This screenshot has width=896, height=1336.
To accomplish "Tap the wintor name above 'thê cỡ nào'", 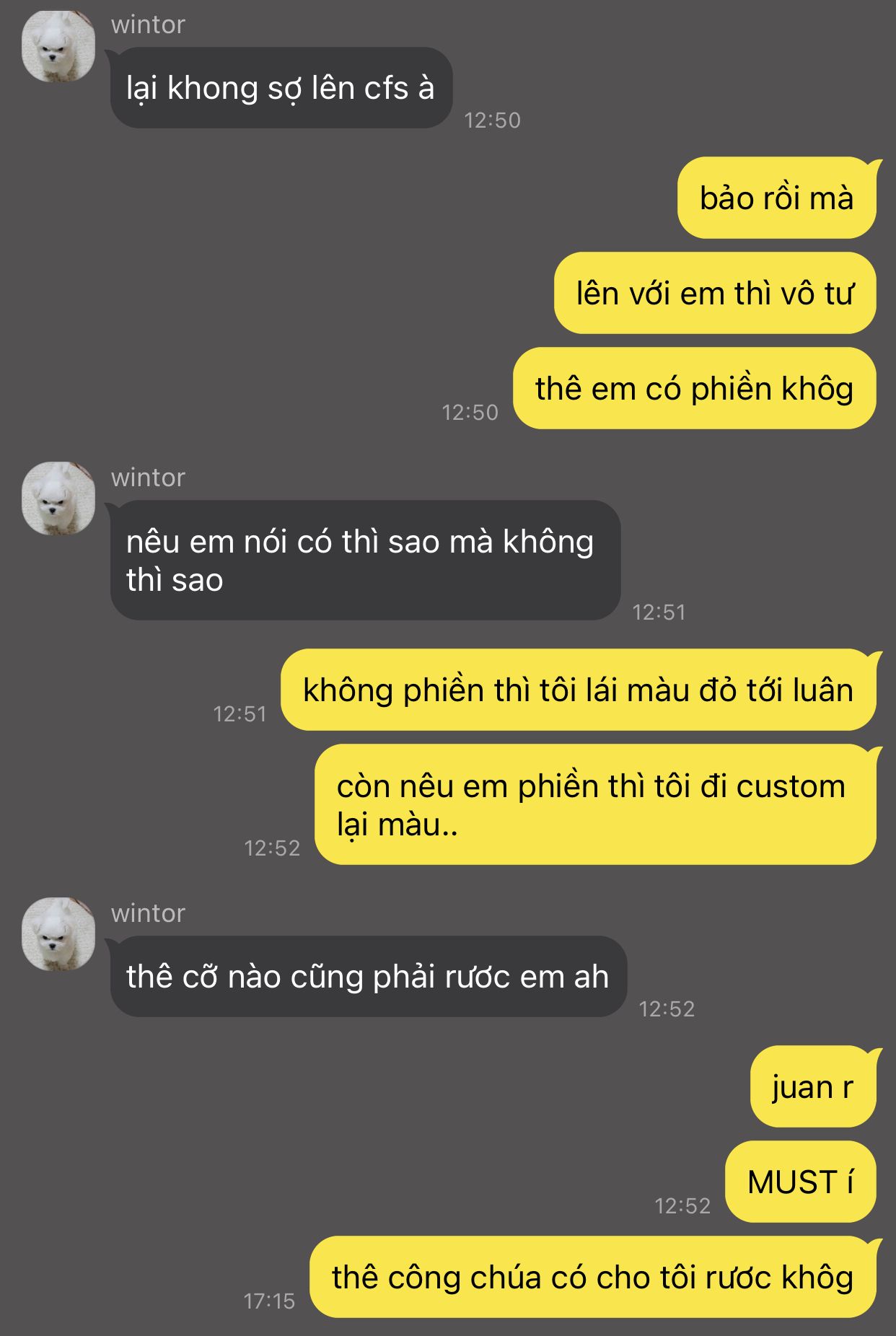I will pyautogui.click(x=148, y=913).
